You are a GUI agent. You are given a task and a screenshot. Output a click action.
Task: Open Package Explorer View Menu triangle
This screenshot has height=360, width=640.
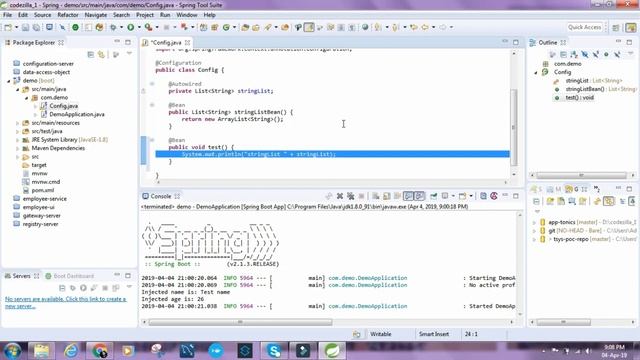point(129,53)
